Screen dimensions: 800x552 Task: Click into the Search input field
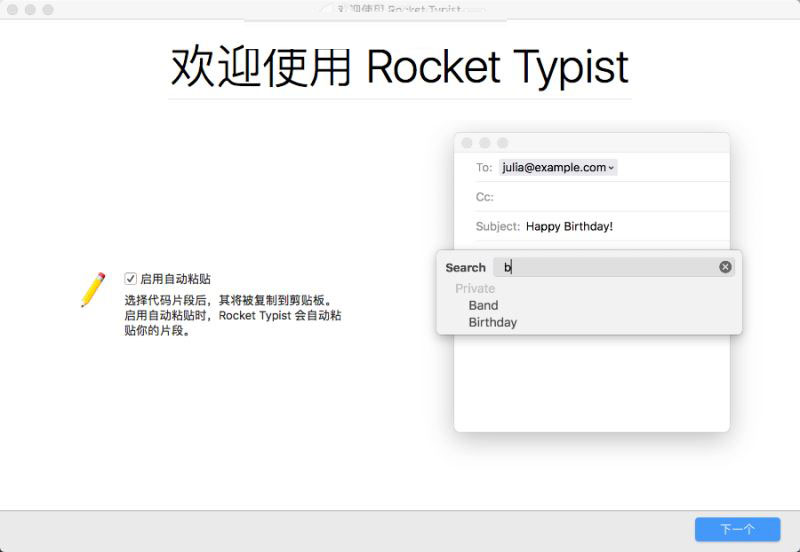[x=614, y=267]
